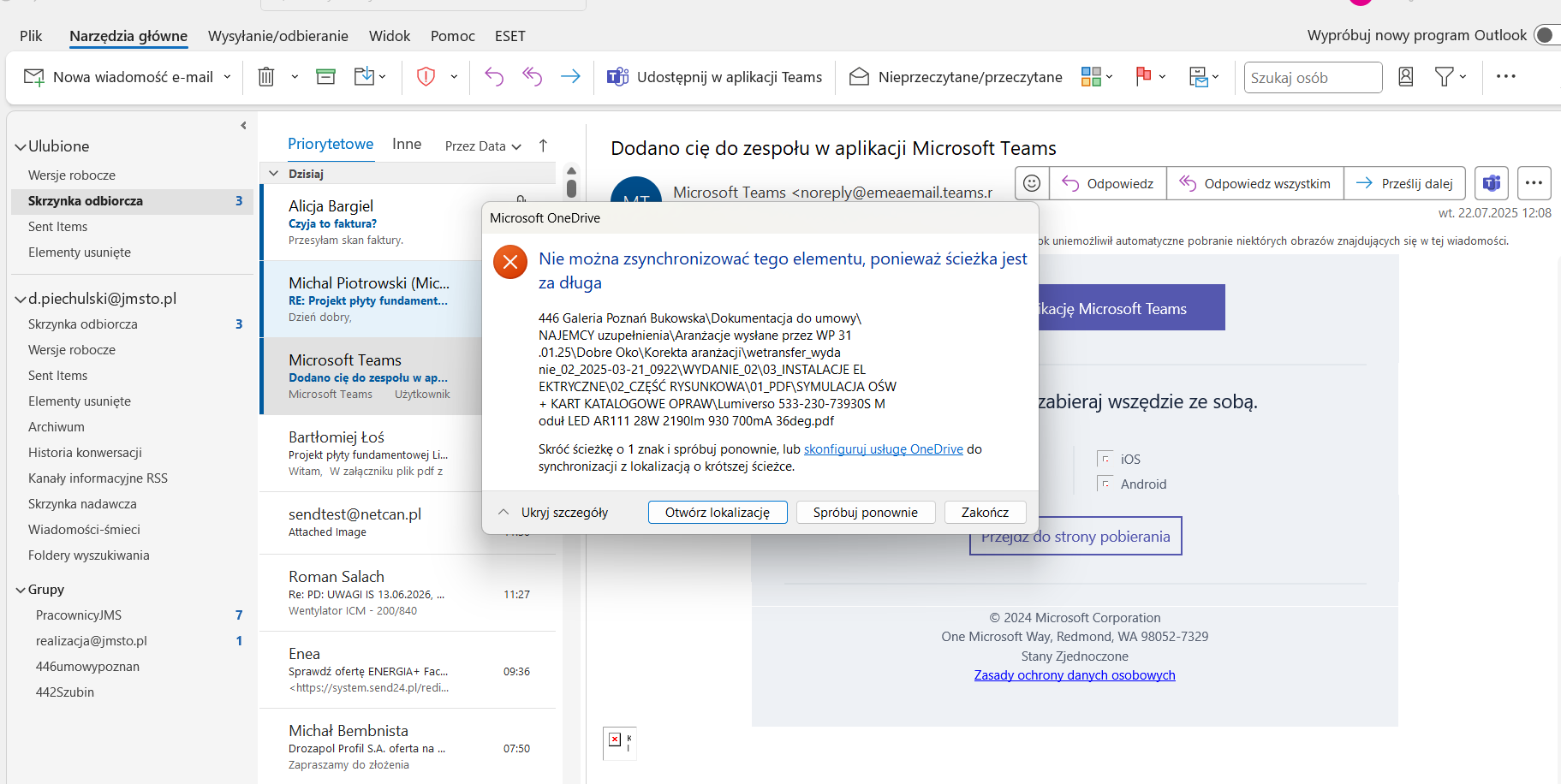The image size is (1561, 784).
Task: Open the Przez Data sort dropdown
Action: click(484, 146)
